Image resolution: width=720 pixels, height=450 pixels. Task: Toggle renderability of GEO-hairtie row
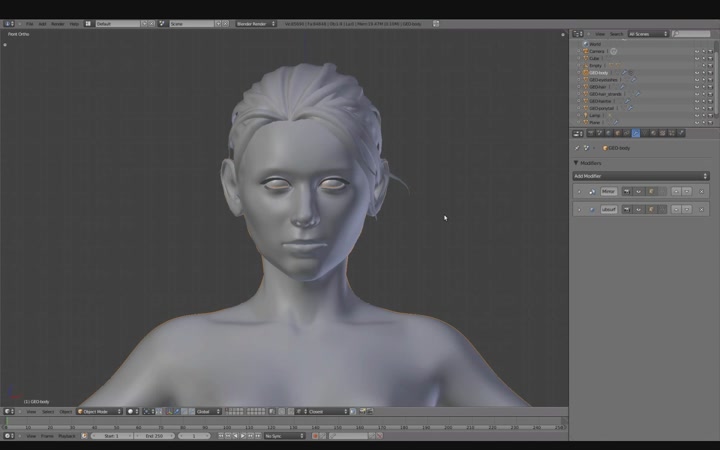710,101
